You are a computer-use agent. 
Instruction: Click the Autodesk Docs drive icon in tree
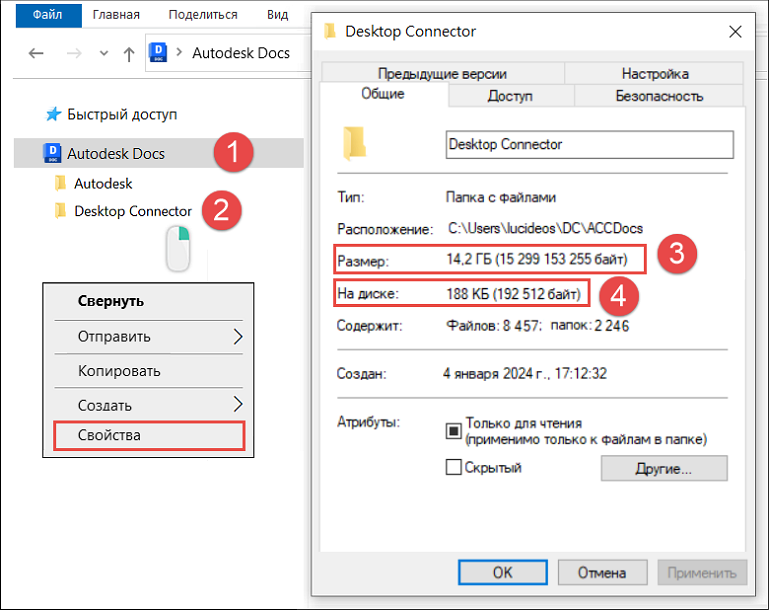point(52,153)
